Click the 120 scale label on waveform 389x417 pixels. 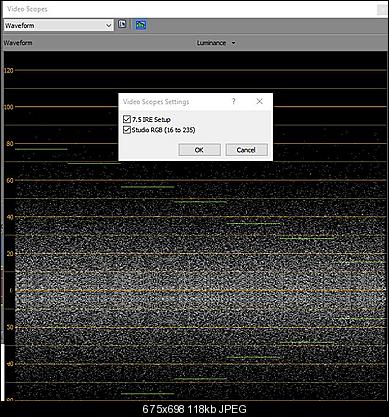coord(9,70)
